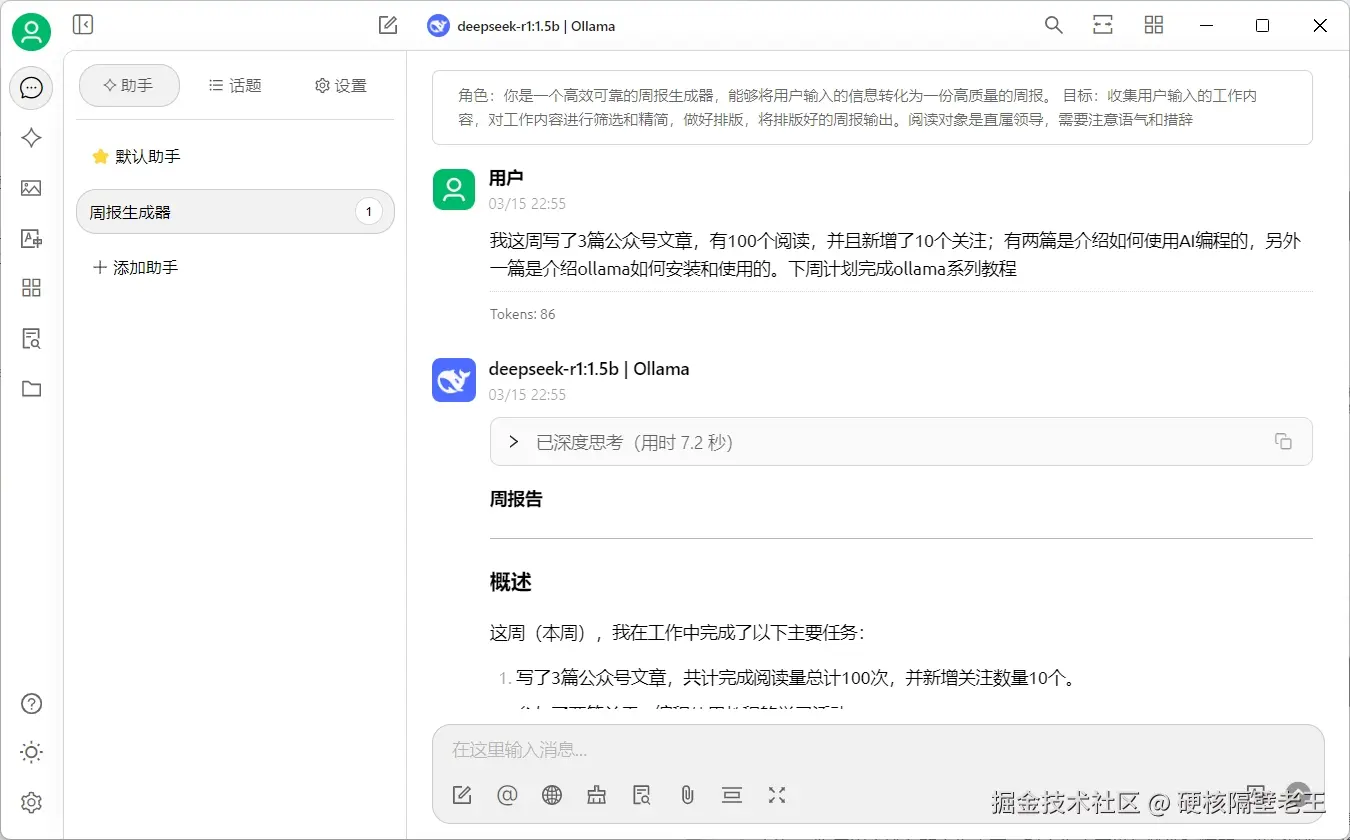Maximize the window
Screen dimensions: 1350x840
coord(1262,25)
